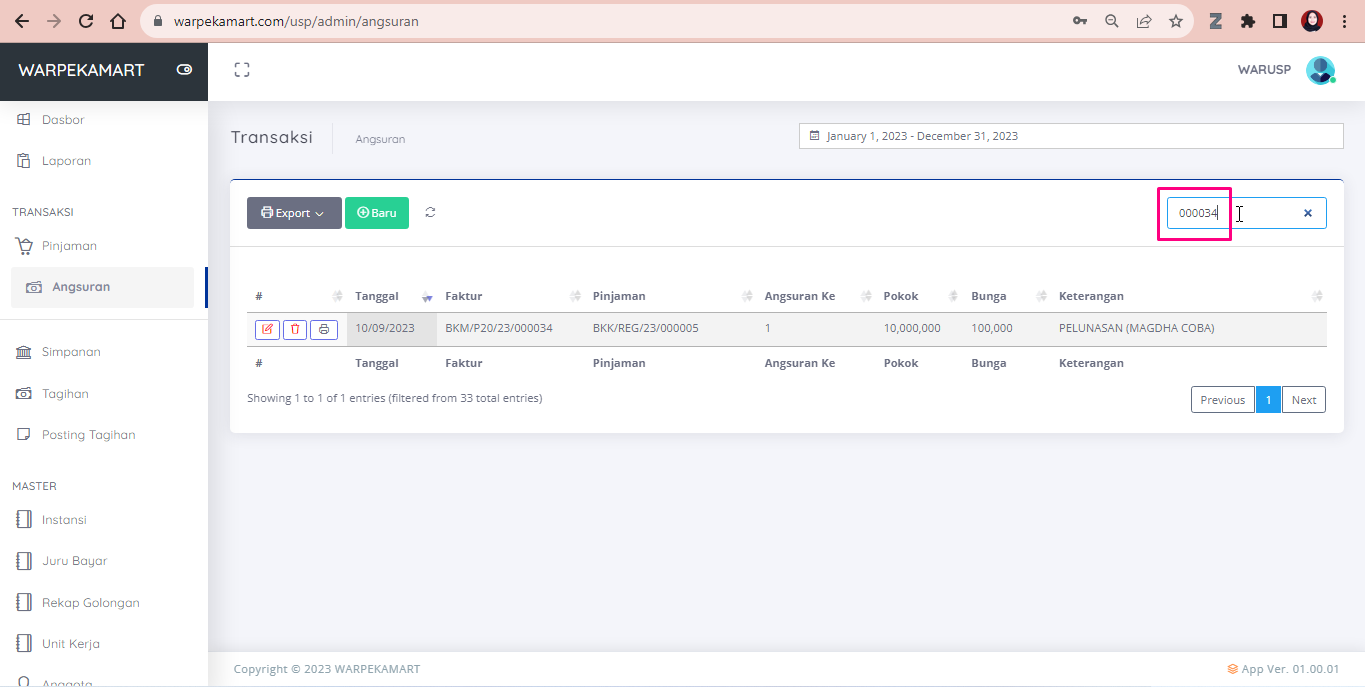Share this page icon
The height and width of the screenshot is (687, 1365).
(x=1144, y=21)
